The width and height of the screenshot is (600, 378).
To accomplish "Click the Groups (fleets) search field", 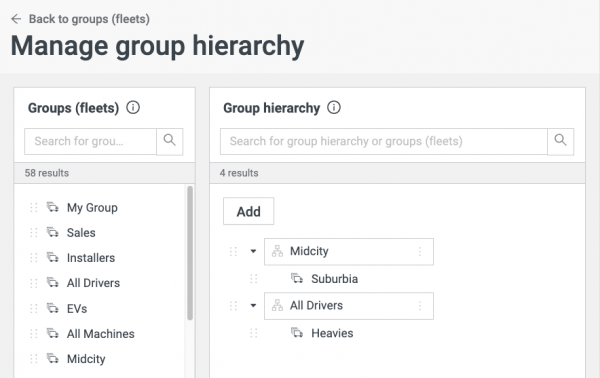I will [x=91, y=142].
